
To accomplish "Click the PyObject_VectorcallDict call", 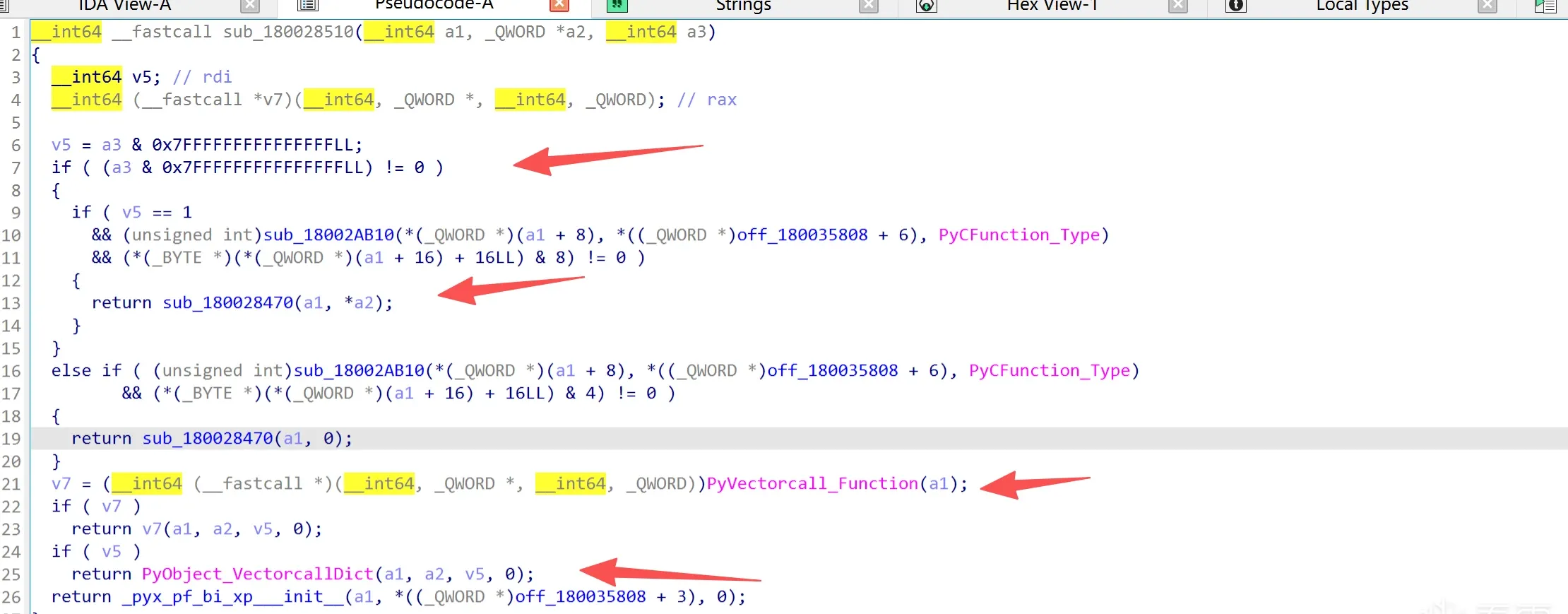I will 257,574.
